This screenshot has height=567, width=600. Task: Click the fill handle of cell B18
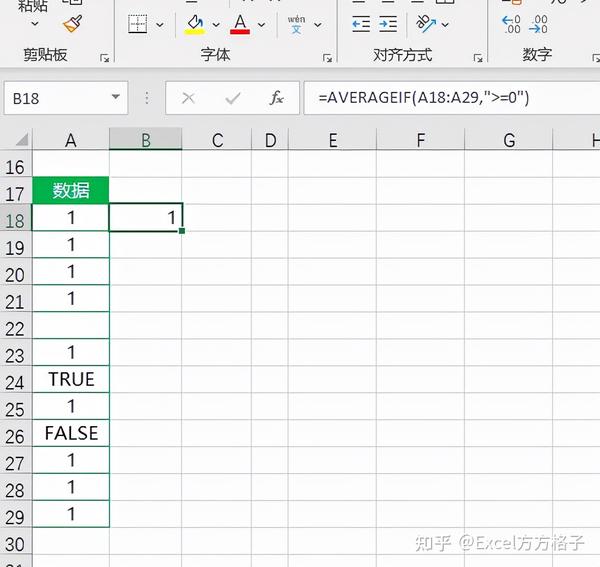coord(182,231)
